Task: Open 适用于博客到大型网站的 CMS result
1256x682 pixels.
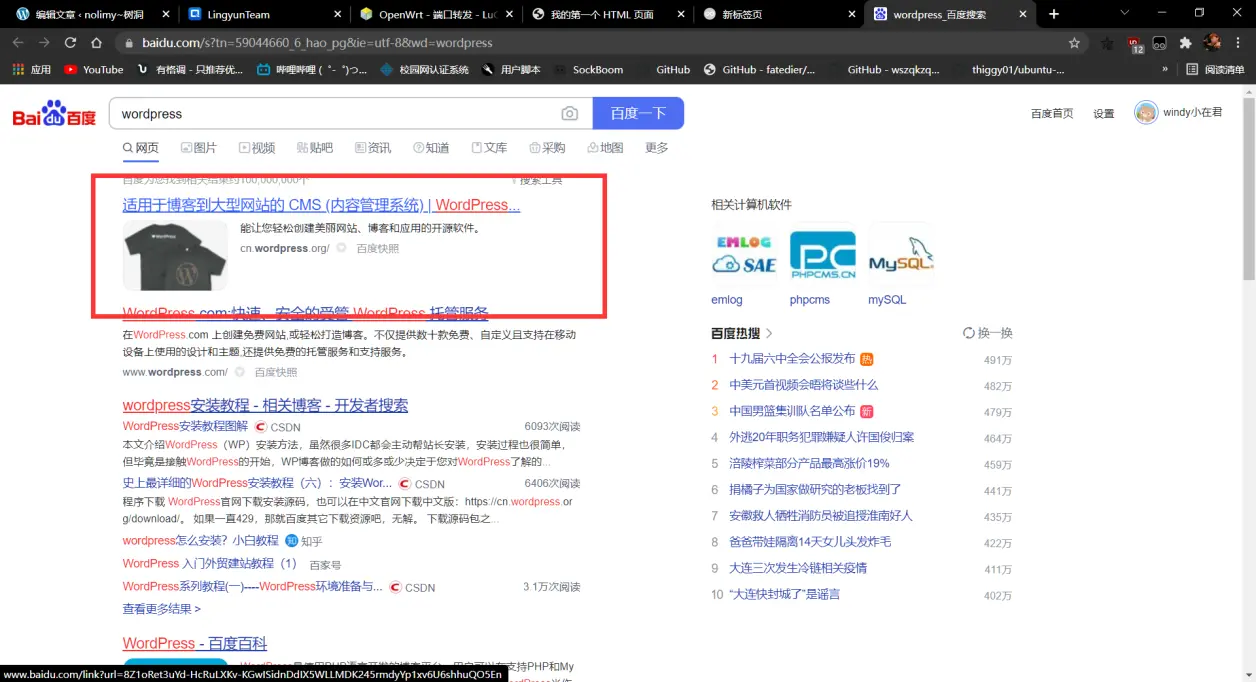Action: coord(321,205)
